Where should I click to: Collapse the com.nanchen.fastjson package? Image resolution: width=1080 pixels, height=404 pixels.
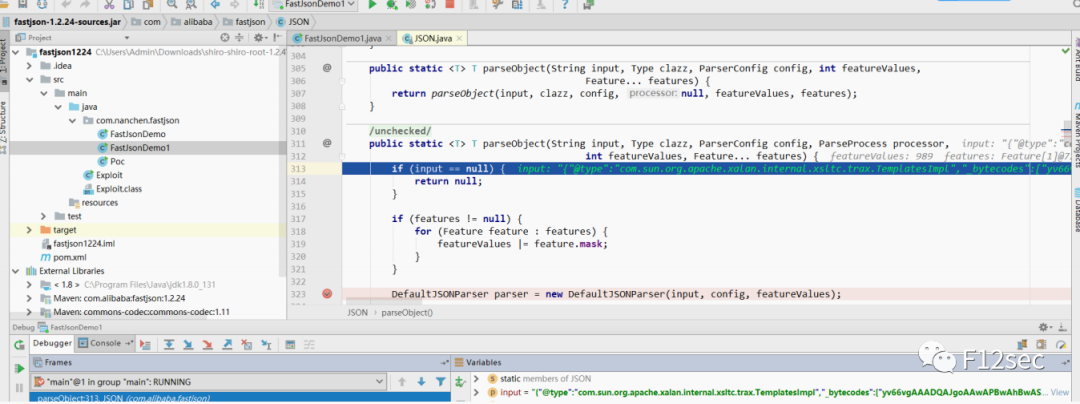point(72,120)
